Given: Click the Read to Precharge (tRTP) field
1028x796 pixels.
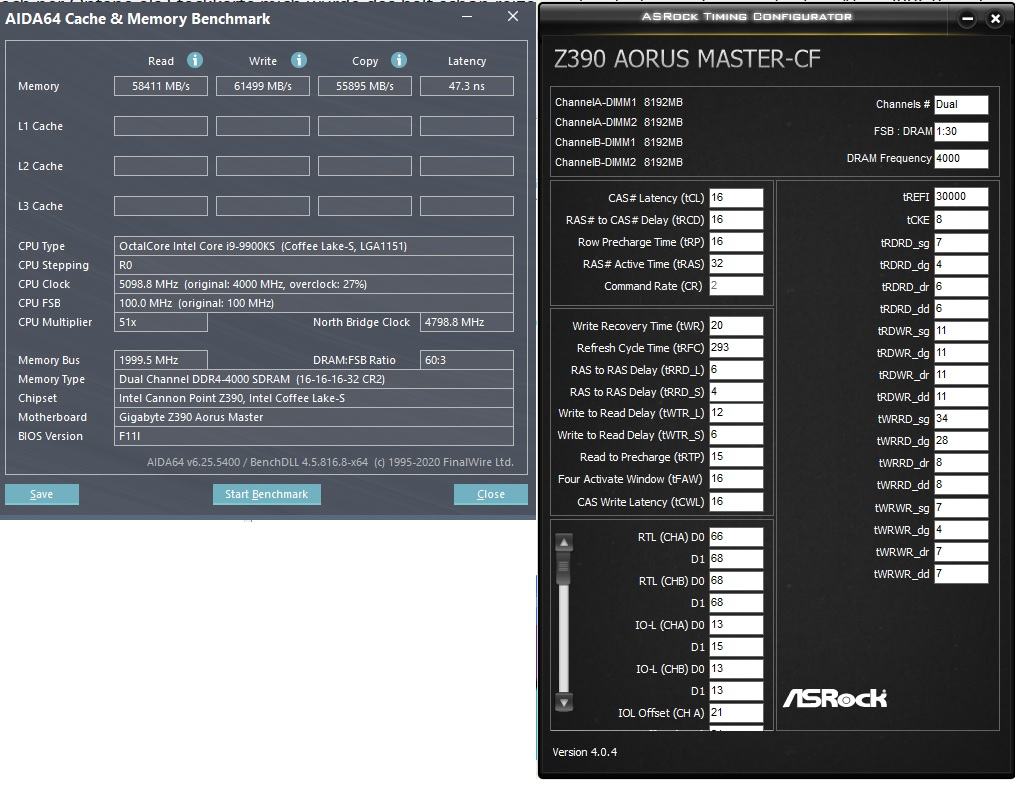Looking at the screenshot, I should pos(736,456).
